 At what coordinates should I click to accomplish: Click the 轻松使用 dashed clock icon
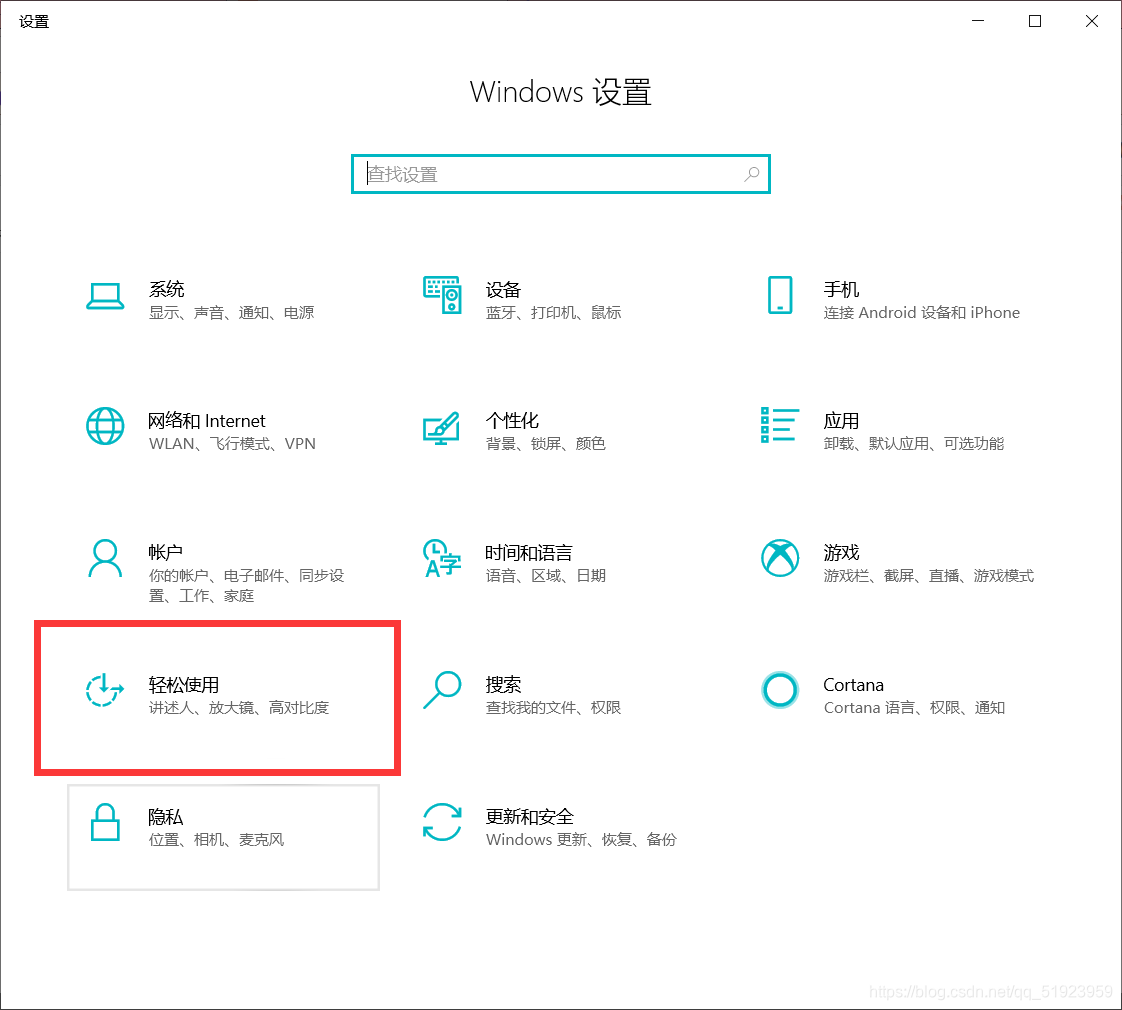pos(104,690)
